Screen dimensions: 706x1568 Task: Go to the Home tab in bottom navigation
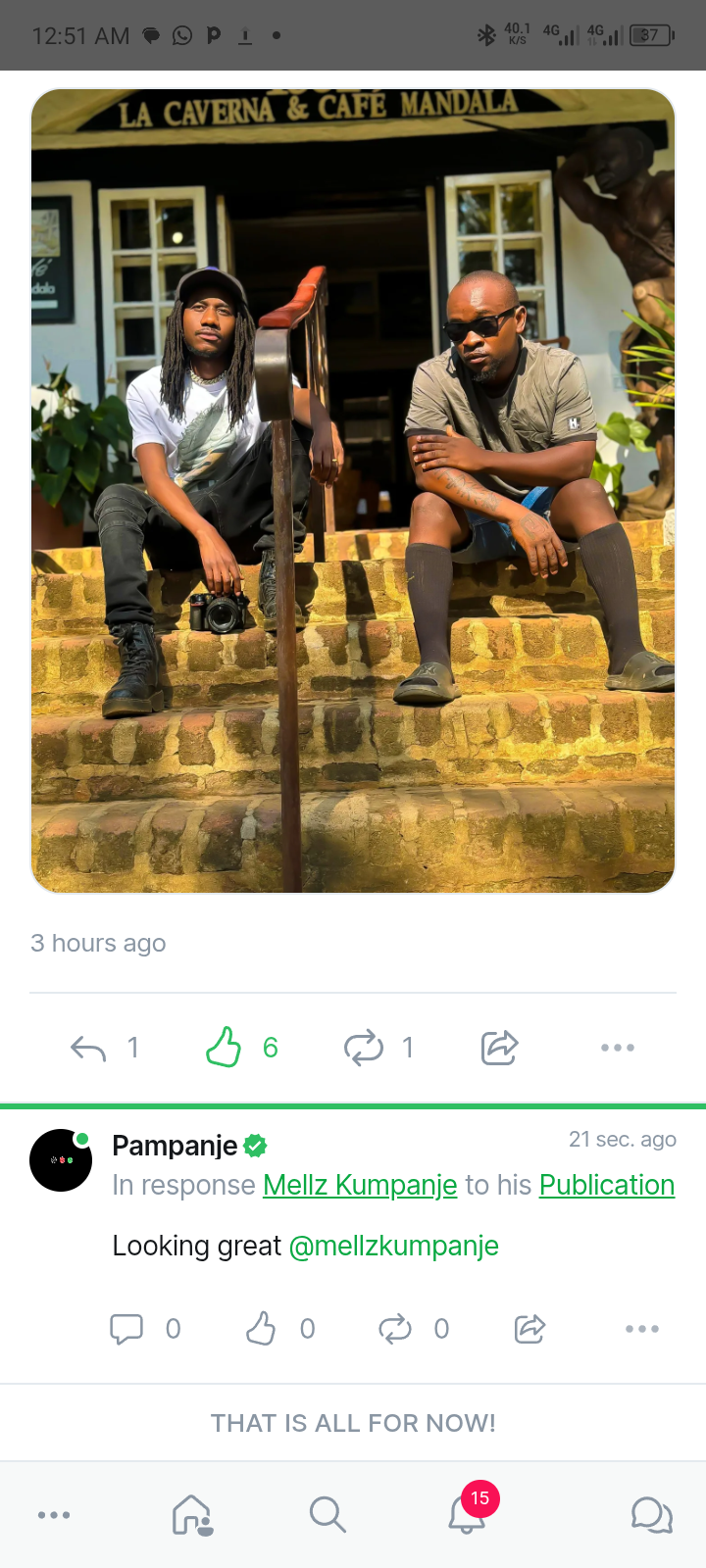click(192, 1515)
